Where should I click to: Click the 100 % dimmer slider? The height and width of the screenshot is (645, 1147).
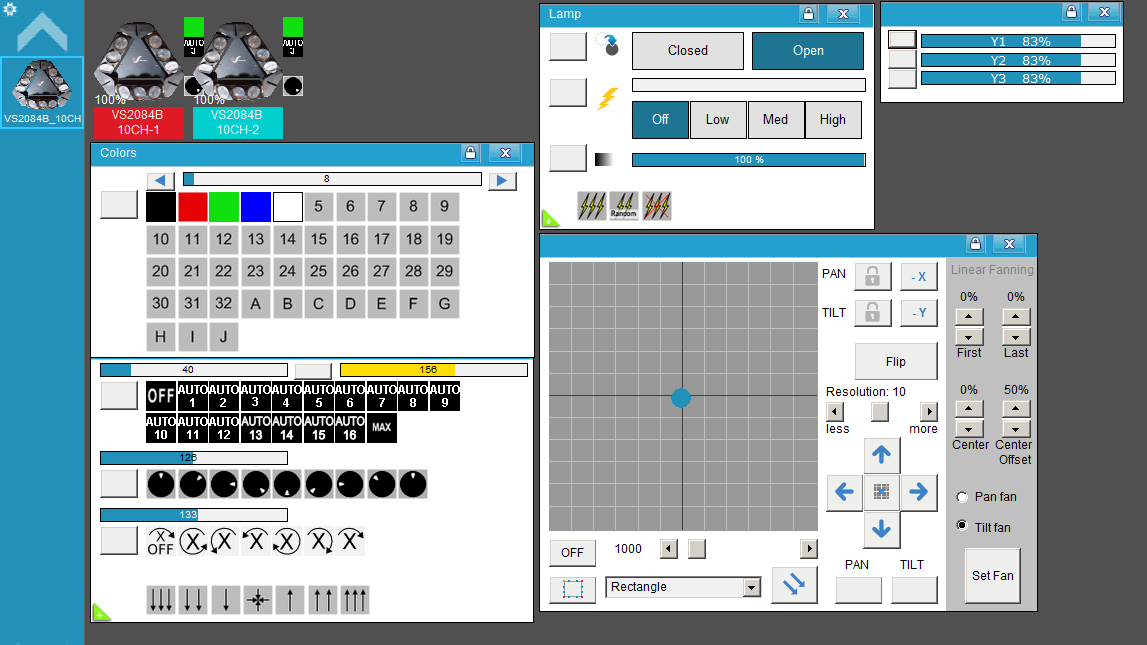click(x=748, y=159)
